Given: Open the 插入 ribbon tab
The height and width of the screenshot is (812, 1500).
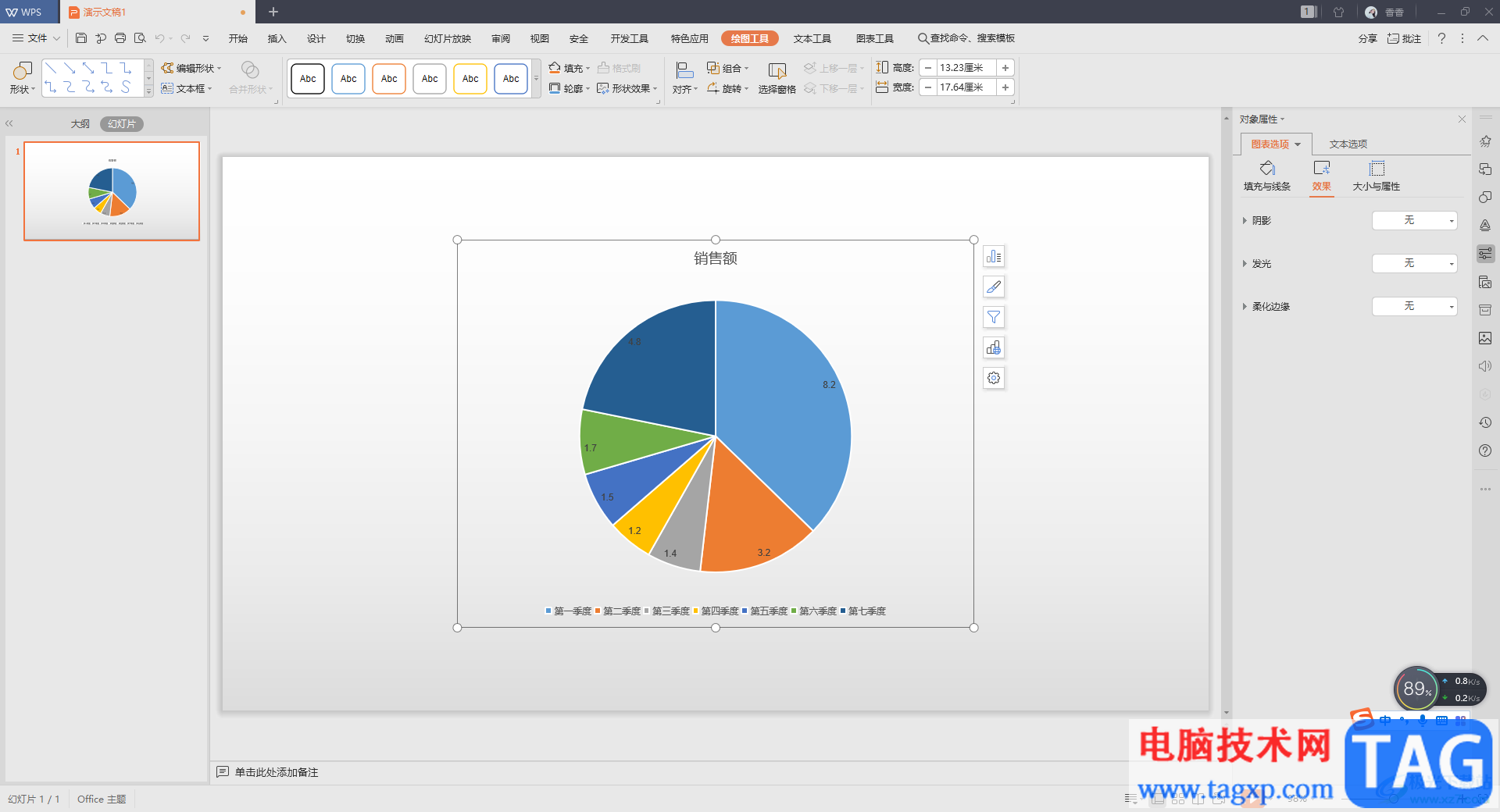Looking at the screenshot, I should pos(277,38).
